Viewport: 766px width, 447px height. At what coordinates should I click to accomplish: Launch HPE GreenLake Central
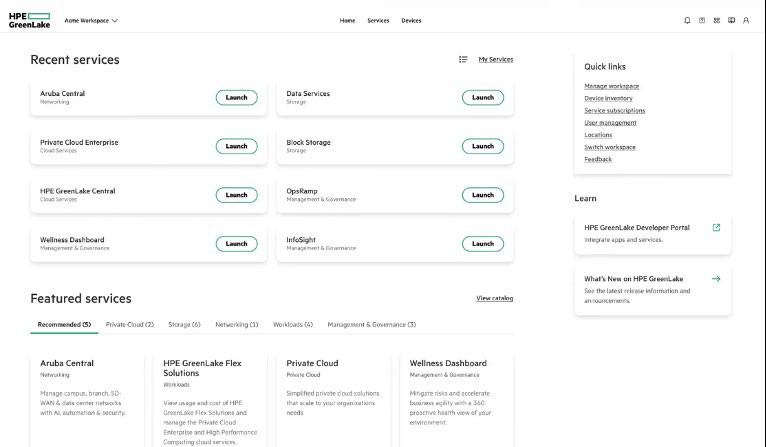tap(236, 195)
